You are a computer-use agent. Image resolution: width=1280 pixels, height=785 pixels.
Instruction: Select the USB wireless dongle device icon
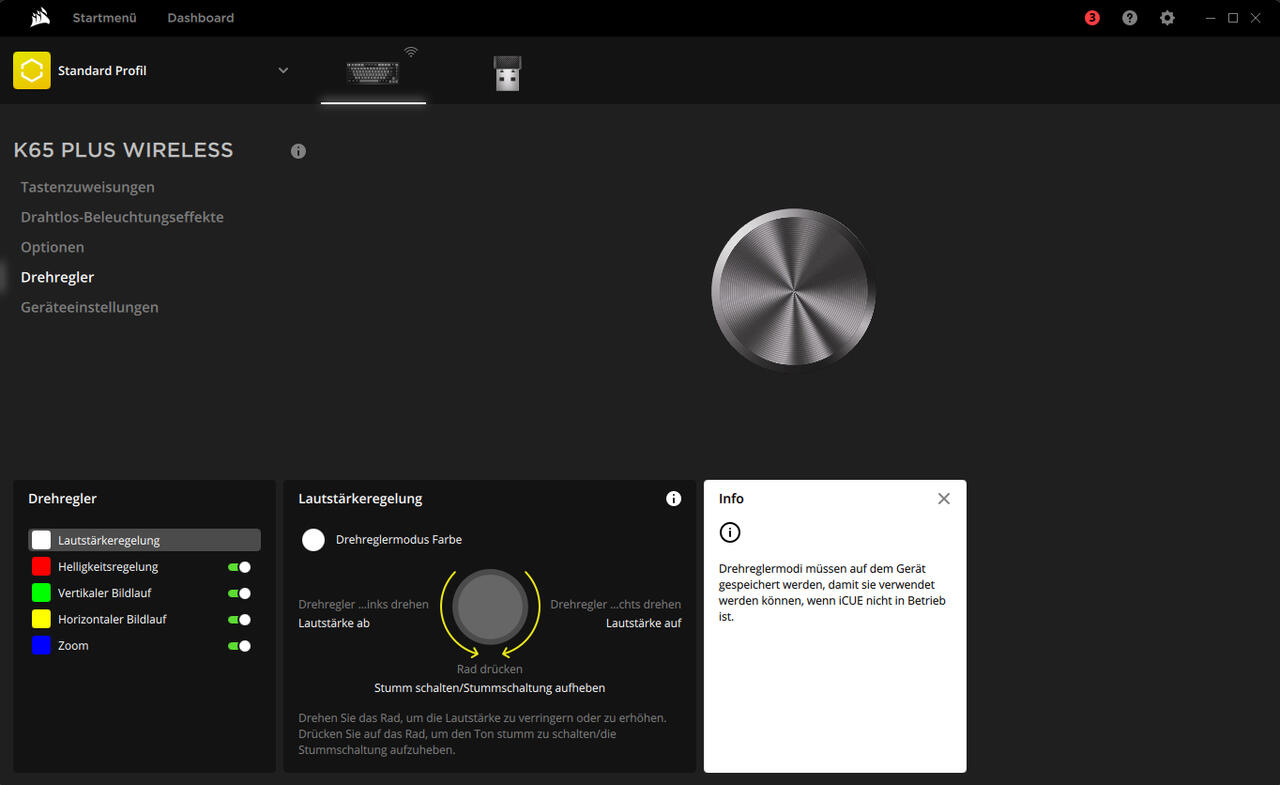click(507, 73)
